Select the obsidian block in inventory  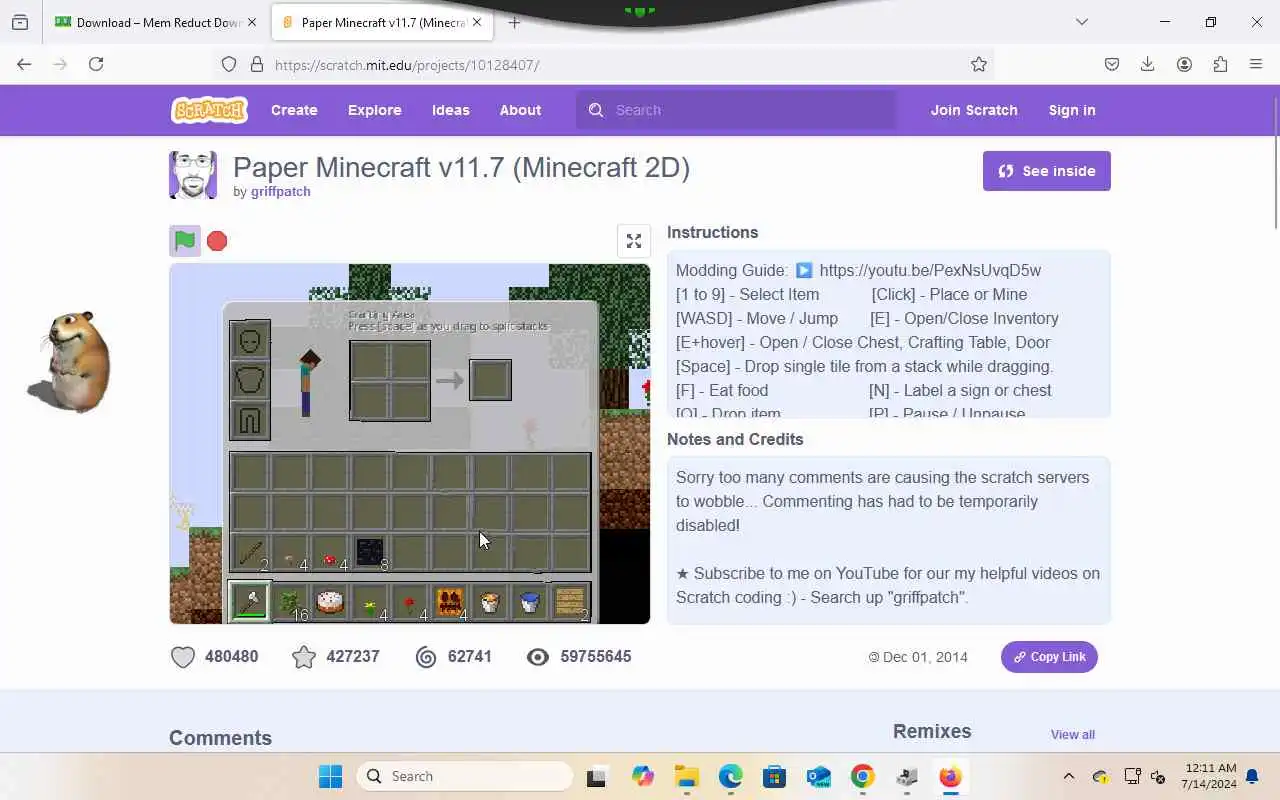tap(370, 553)
